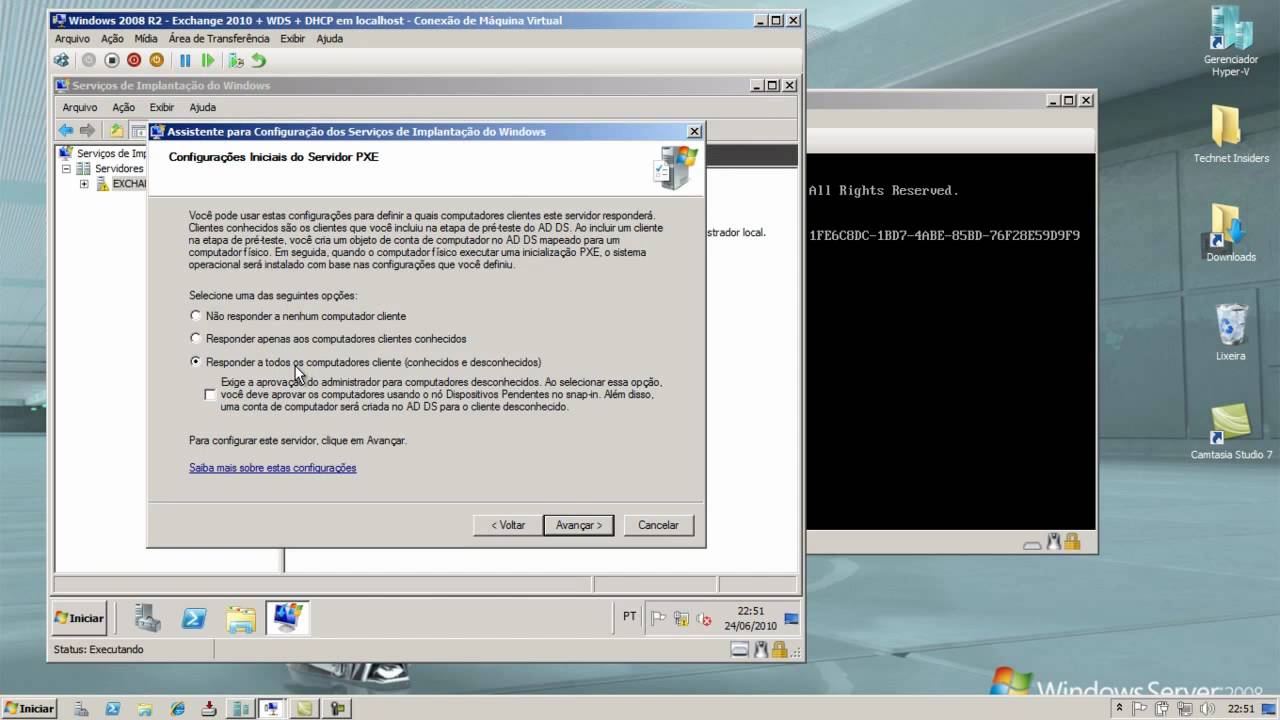This screenshot has height=720, width=1280.
Task: Open Downloads folder shortcut on desktop
Action: (1230, 233)
